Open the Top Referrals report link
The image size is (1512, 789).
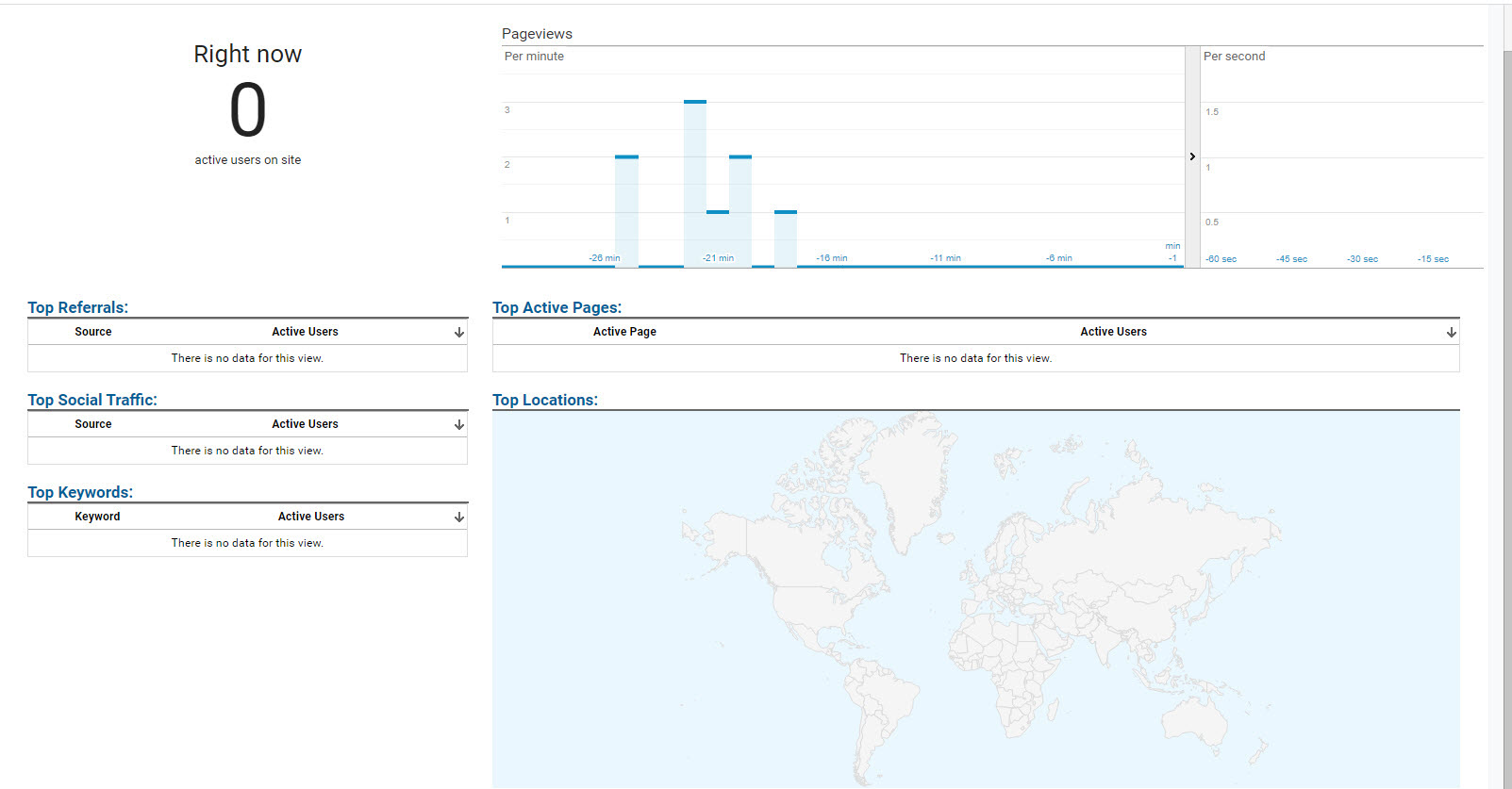tap(77, 307)
